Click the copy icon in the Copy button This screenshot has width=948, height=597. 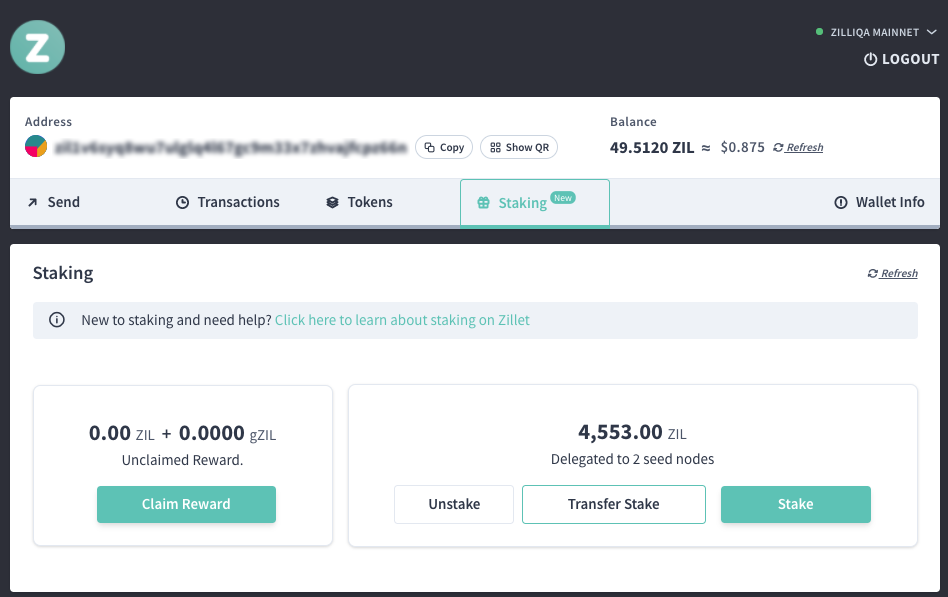[428, 147]
